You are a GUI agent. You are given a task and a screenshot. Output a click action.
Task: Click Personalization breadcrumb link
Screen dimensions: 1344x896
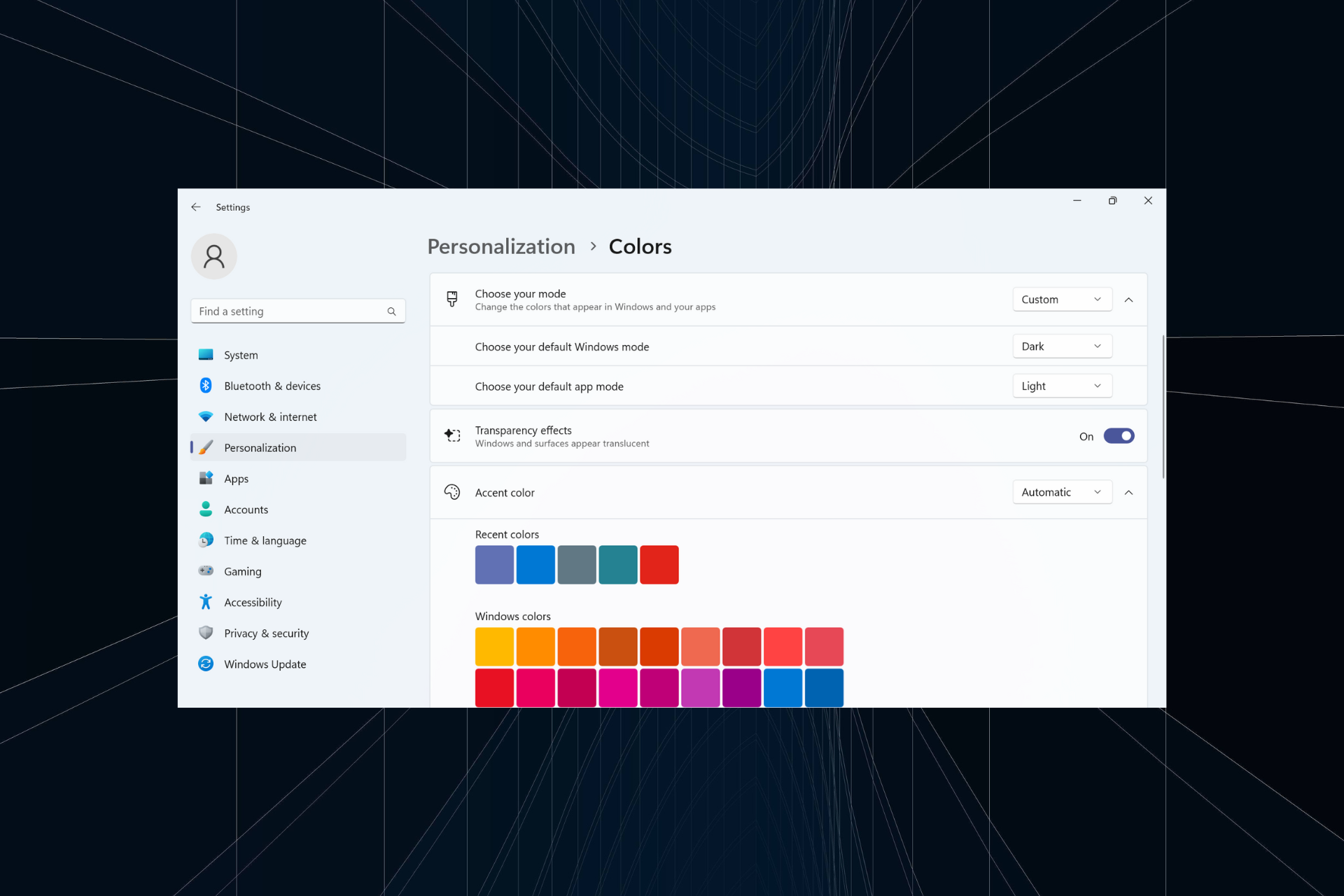[501, 246]
